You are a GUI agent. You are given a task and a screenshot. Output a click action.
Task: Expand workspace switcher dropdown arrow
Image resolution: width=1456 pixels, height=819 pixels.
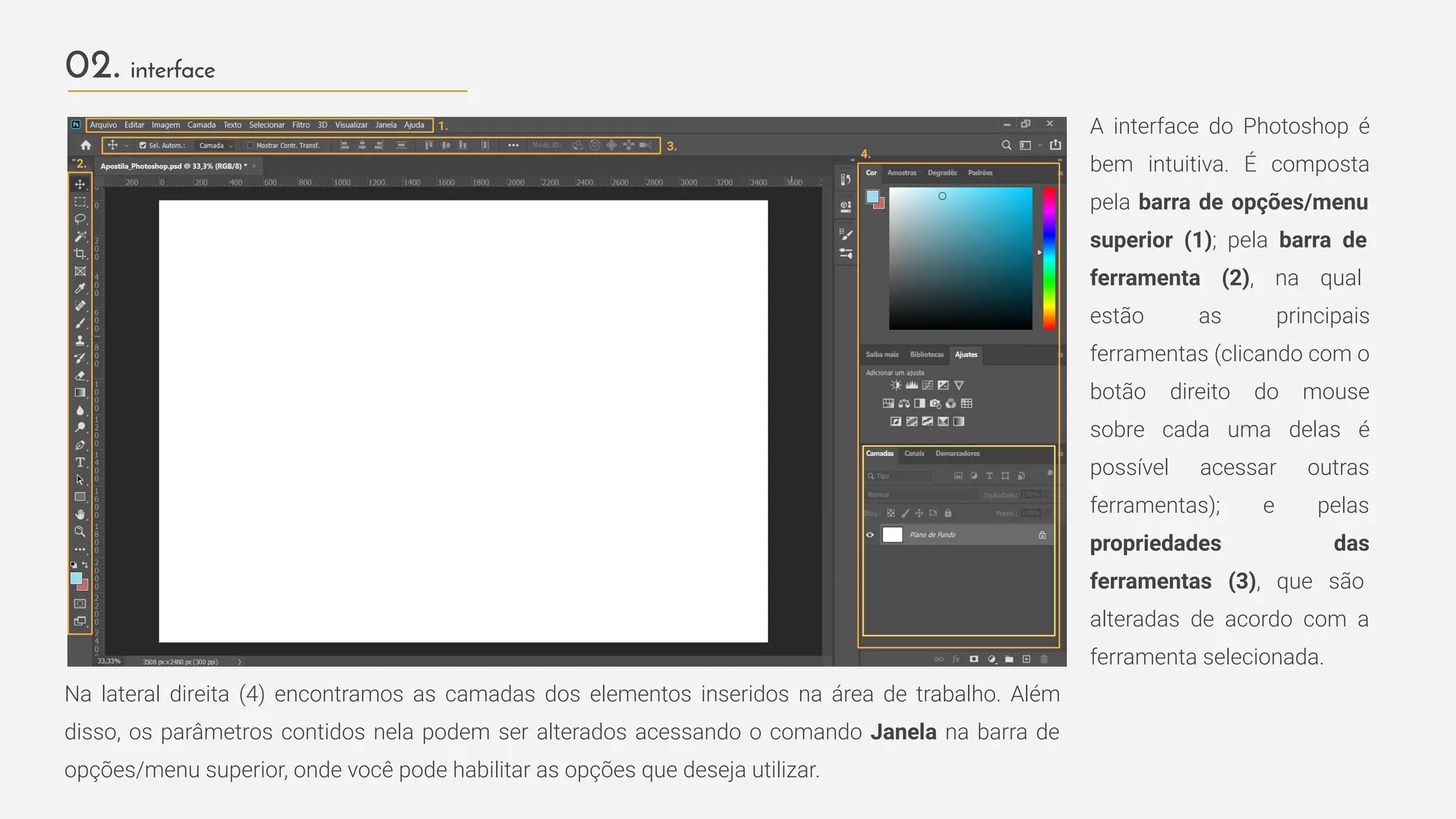coord(1040,145)
